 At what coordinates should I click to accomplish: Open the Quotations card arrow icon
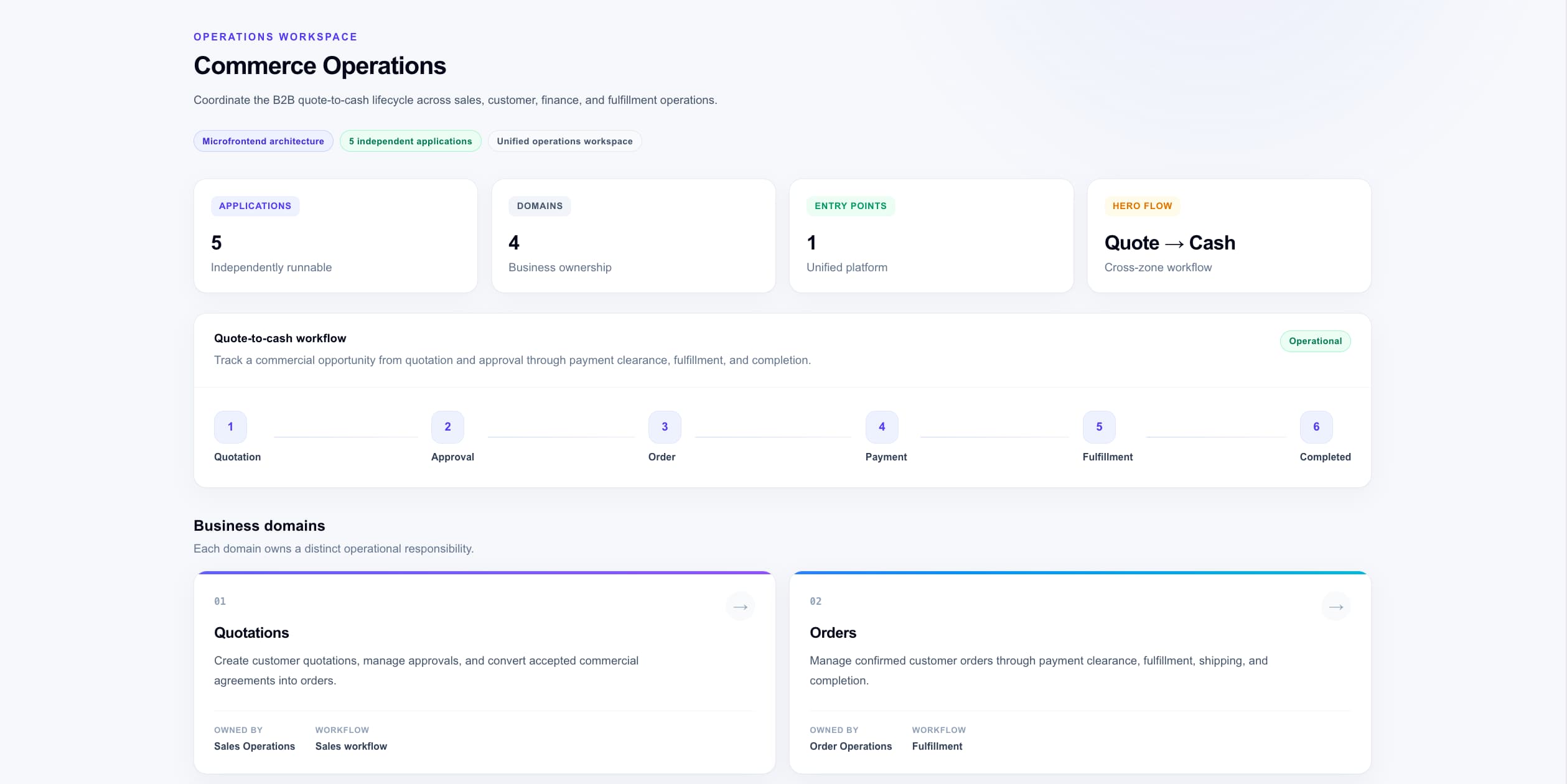click(x=740, y=607)
